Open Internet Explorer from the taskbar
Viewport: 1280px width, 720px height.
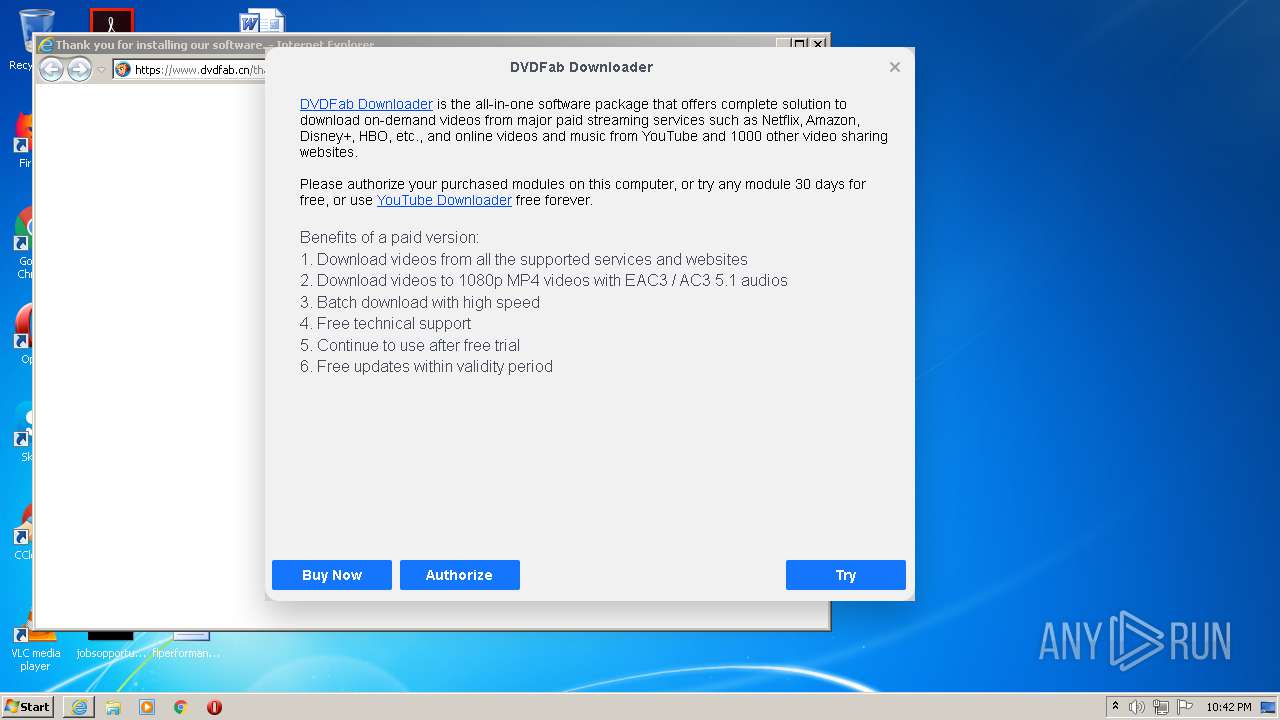point(79,707)
